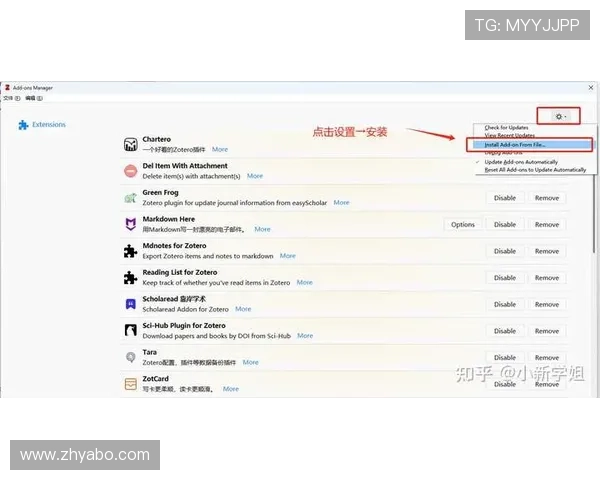Close the Add-ons Manager window
The width and height of the screenshot is (600, 480).
(x=591, y=88)
